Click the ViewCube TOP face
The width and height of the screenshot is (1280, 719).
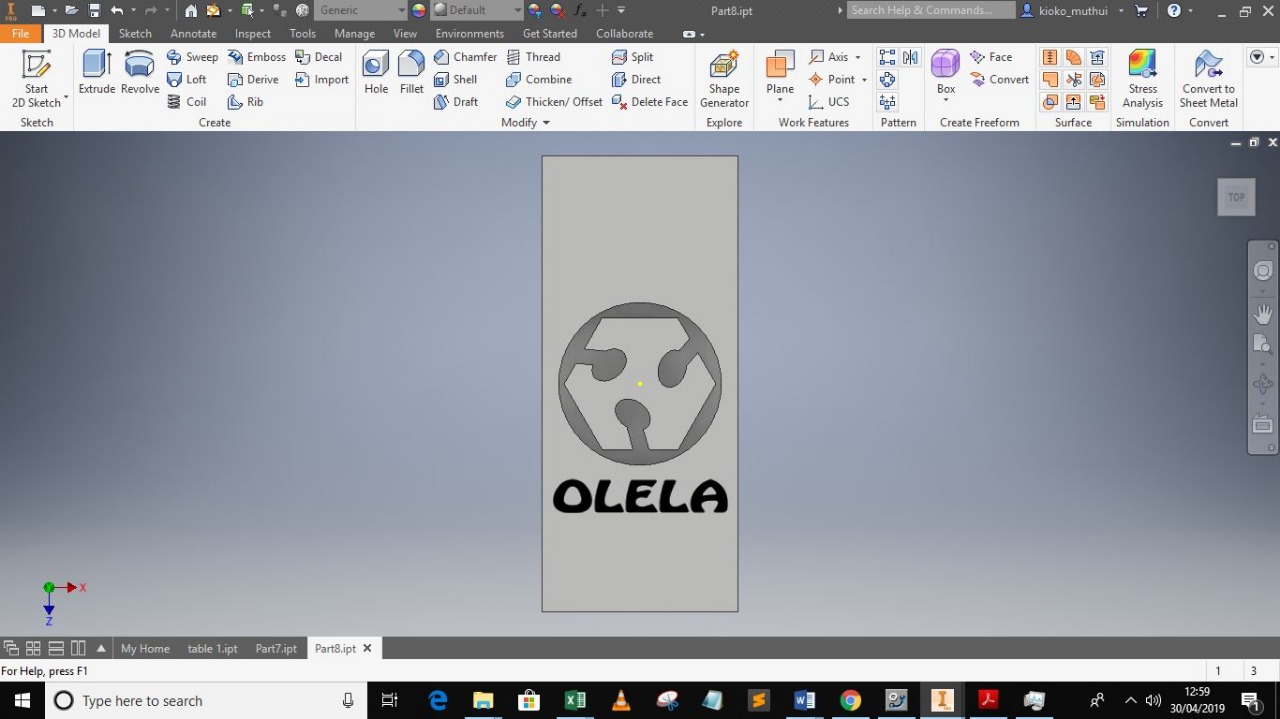[1236, 197]
